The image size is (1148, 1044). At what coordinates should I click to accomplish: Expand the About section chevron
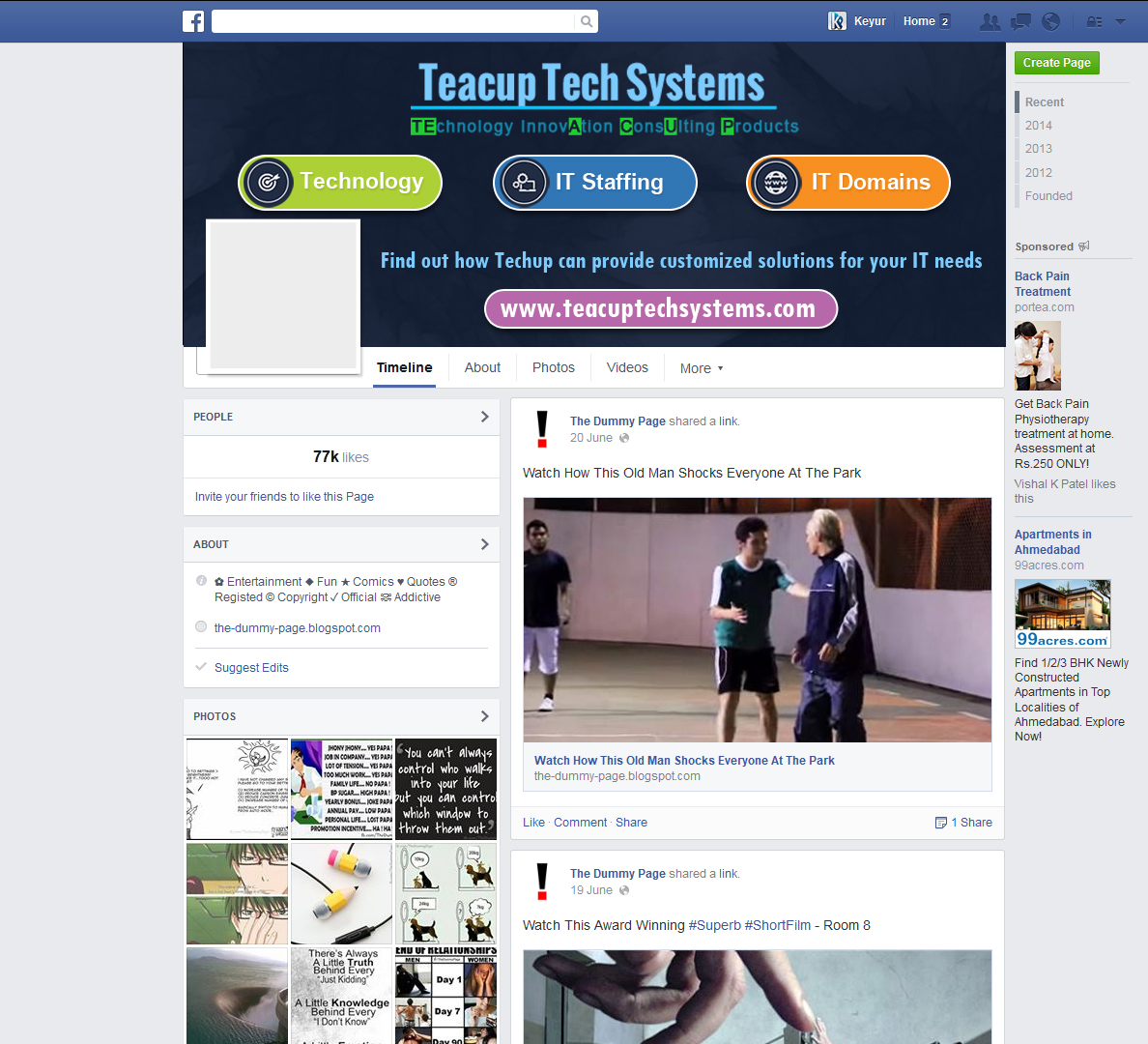(484, 544)
